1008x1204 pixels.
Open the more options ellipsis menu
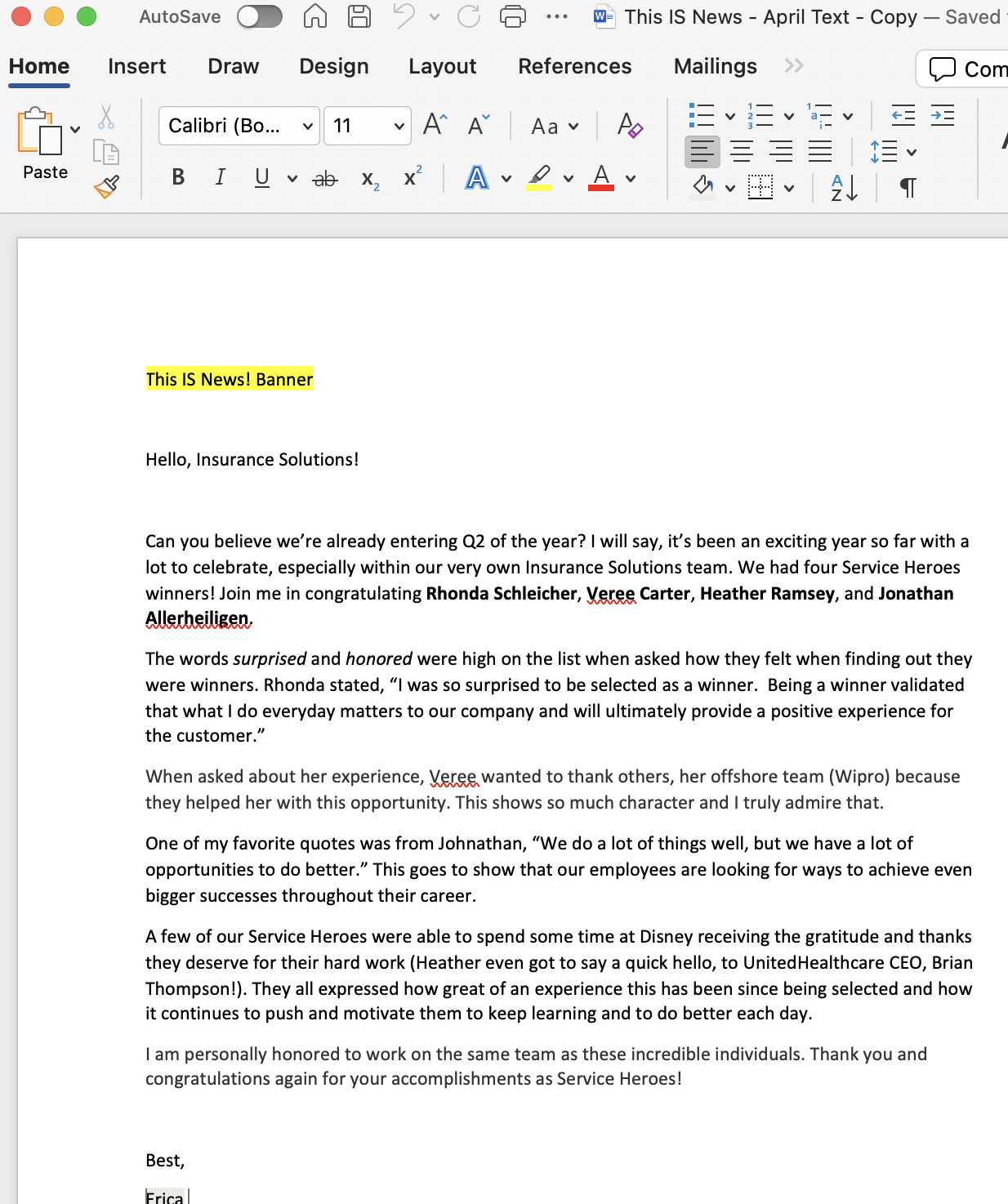(557, 16)
